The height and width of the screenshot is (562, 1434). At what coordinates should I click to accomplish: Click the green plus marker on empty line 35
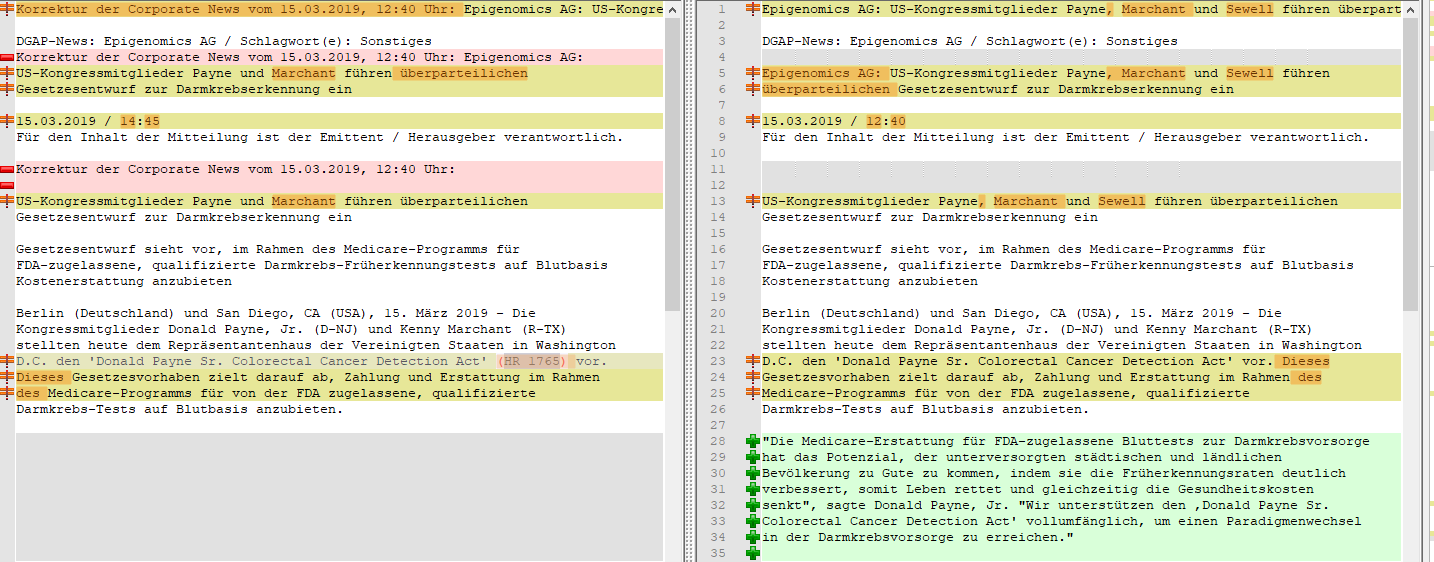(x=752, y=553)
